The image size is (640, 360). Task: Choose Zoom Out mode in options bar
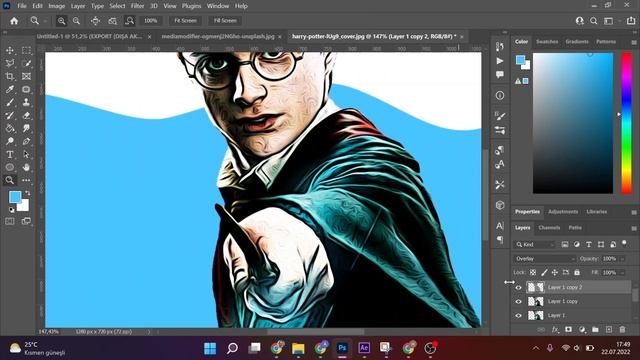[x=76, y=21]
